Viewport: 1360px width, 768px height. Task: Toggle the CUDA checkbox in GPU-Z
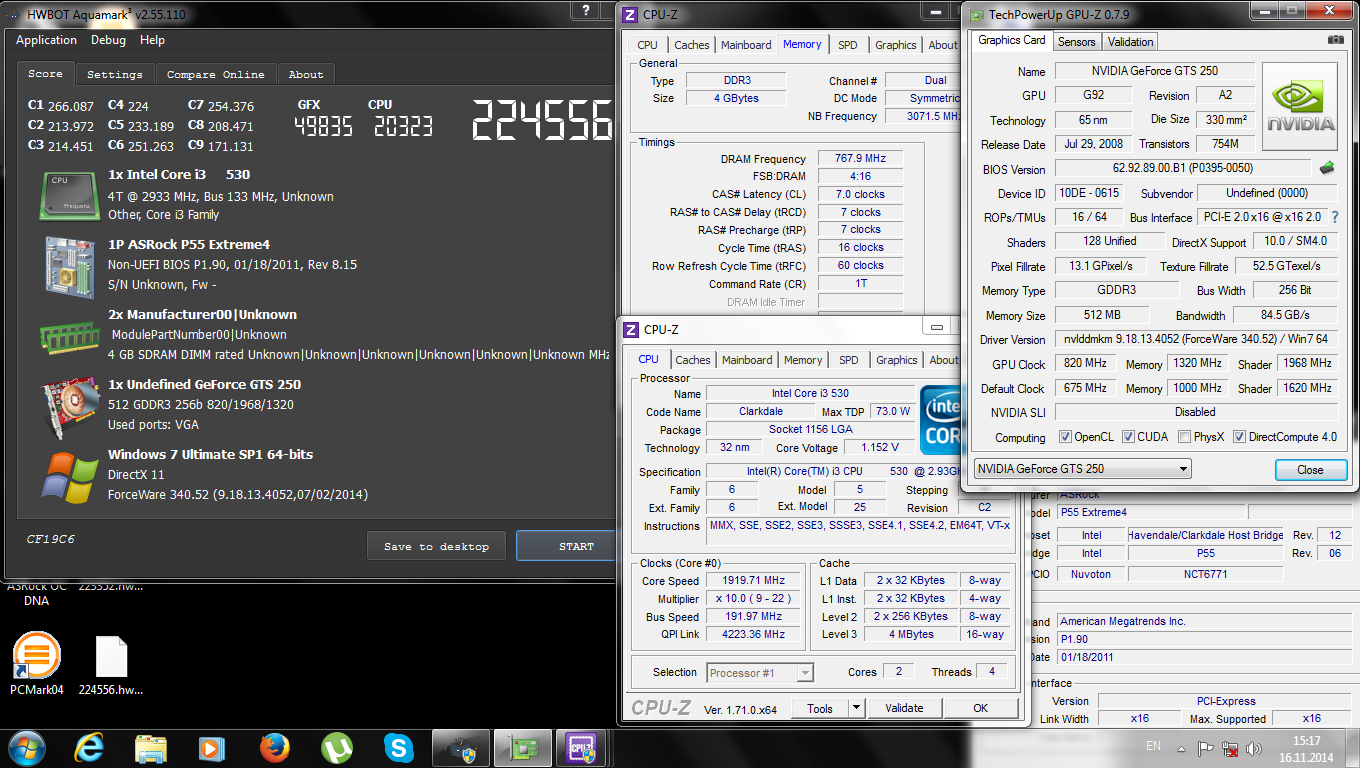pyautogui.click(x=1128, y=437)
